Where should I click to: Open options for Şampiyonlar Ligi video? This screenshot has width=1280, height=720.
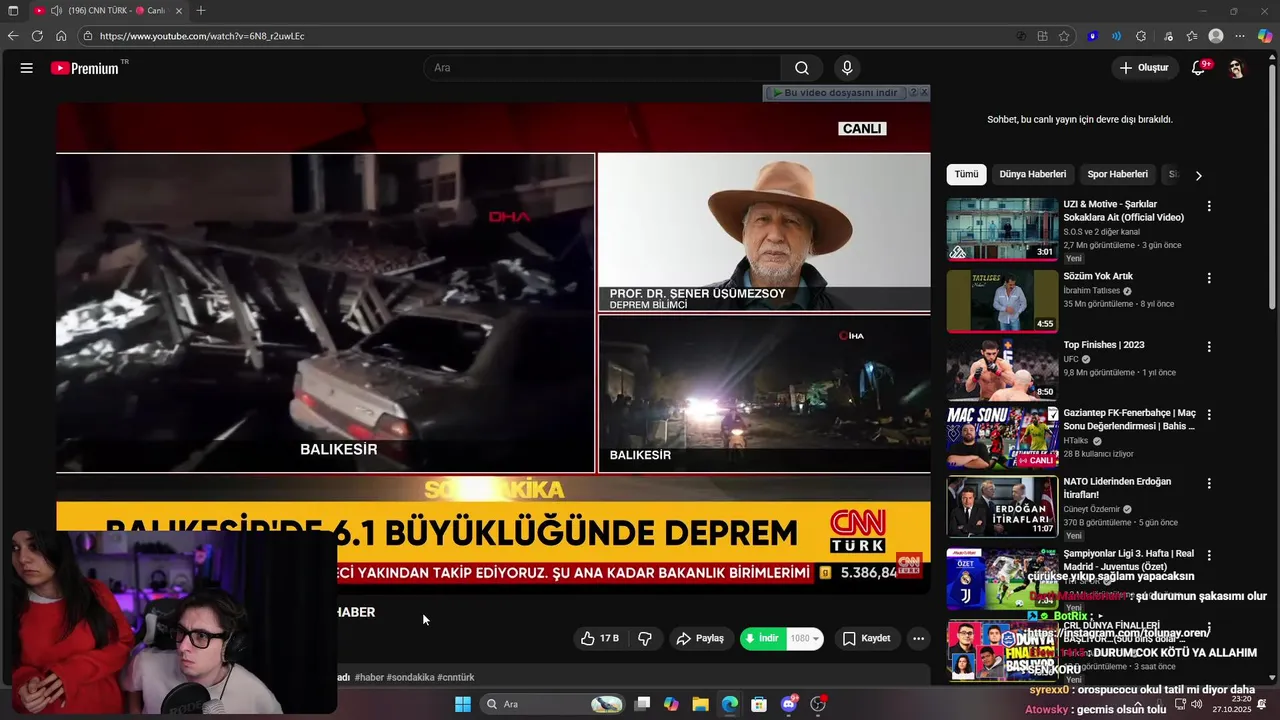1209,555
